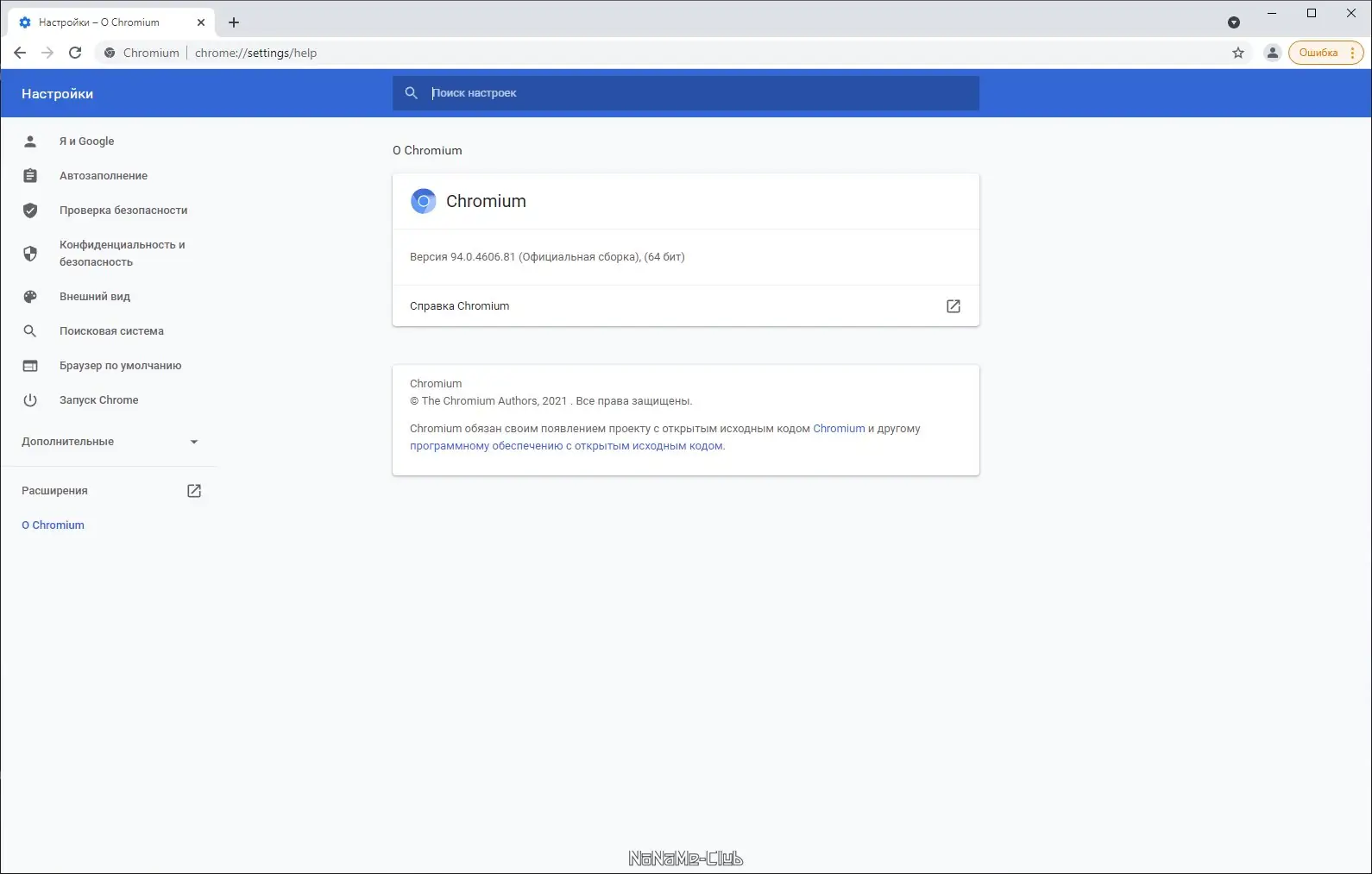Click the external link icon beside 'Расширения'
This screenshot has width=1372, height=874.
[194, 491]
